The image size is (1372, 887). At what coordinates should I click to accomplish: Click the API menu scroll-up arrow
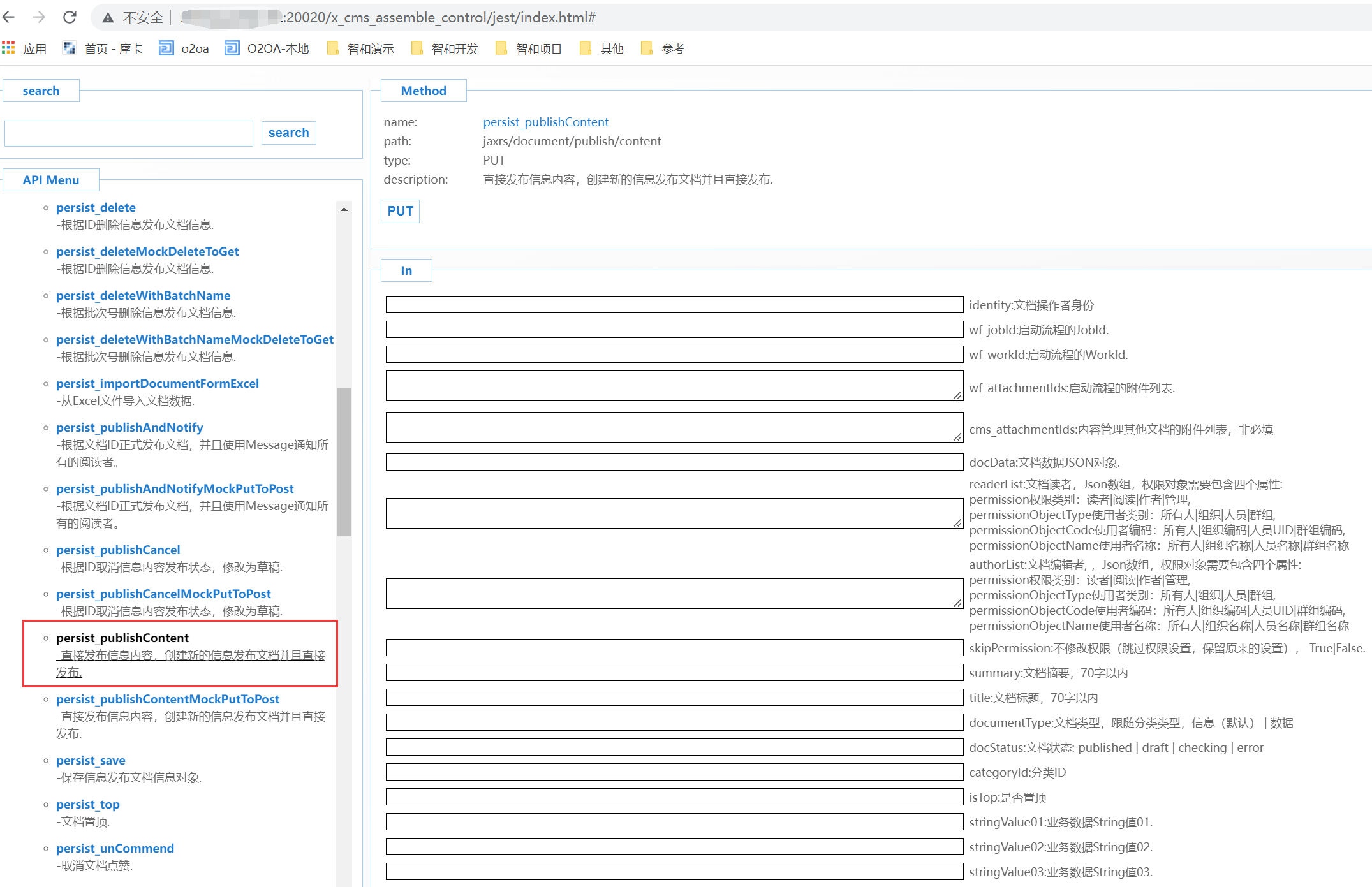344,209
